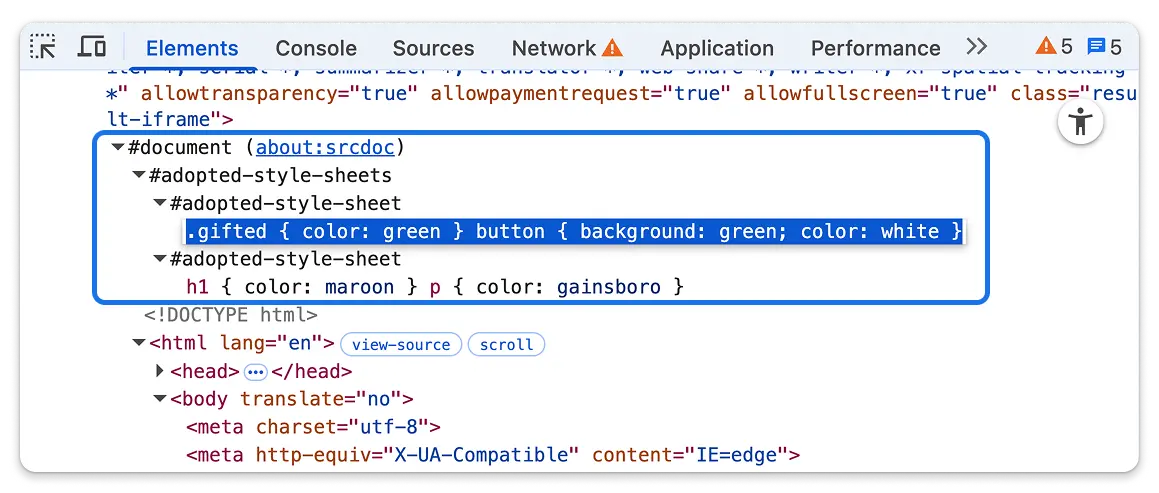The height and width of the screenshot is (493, 1159).
Task: Collapse the #adopted-style-sheets node
Action: tap(139, 176)
